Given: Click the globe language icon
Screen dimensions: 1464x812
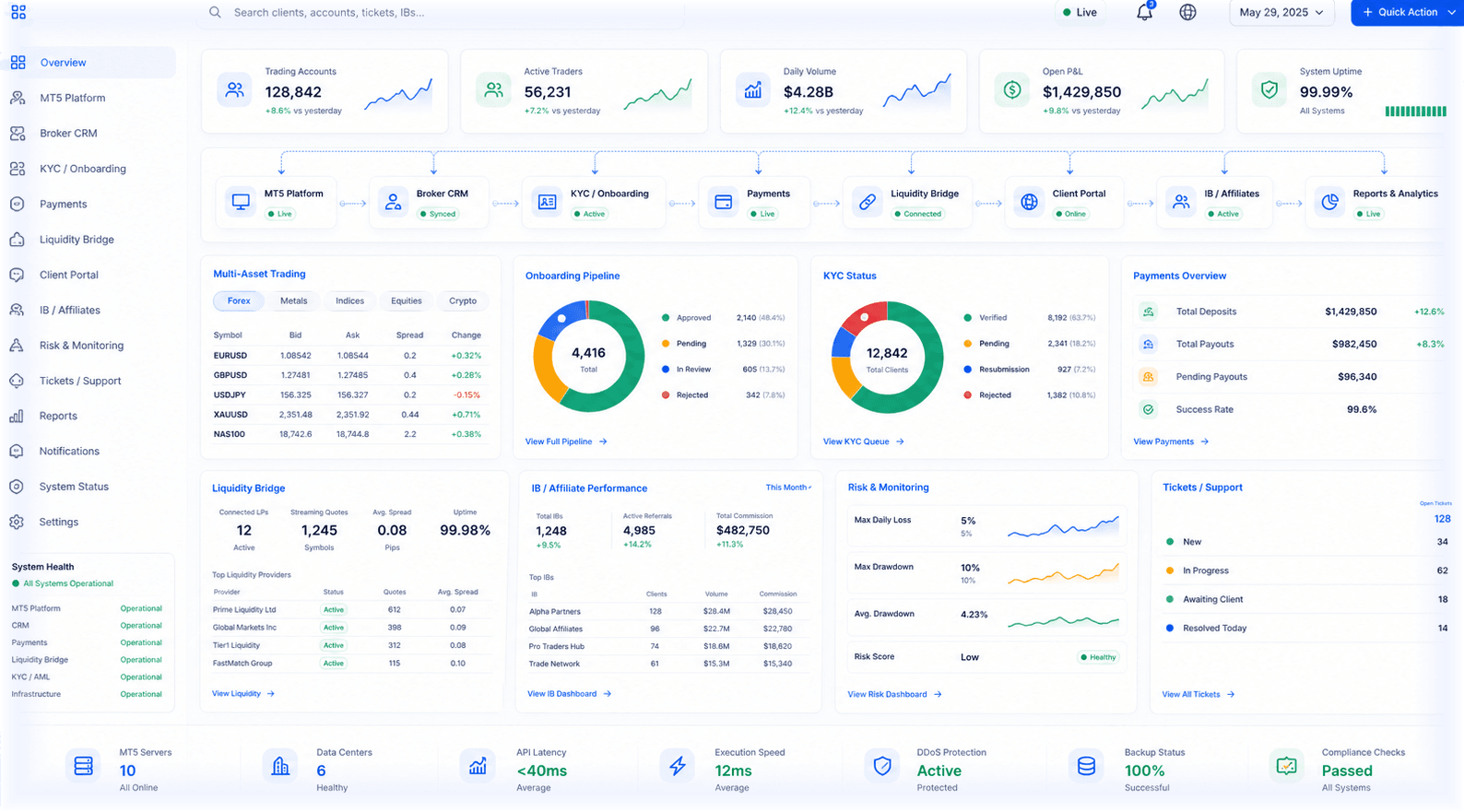Looking at the screenshot, I should point(1187,12).
